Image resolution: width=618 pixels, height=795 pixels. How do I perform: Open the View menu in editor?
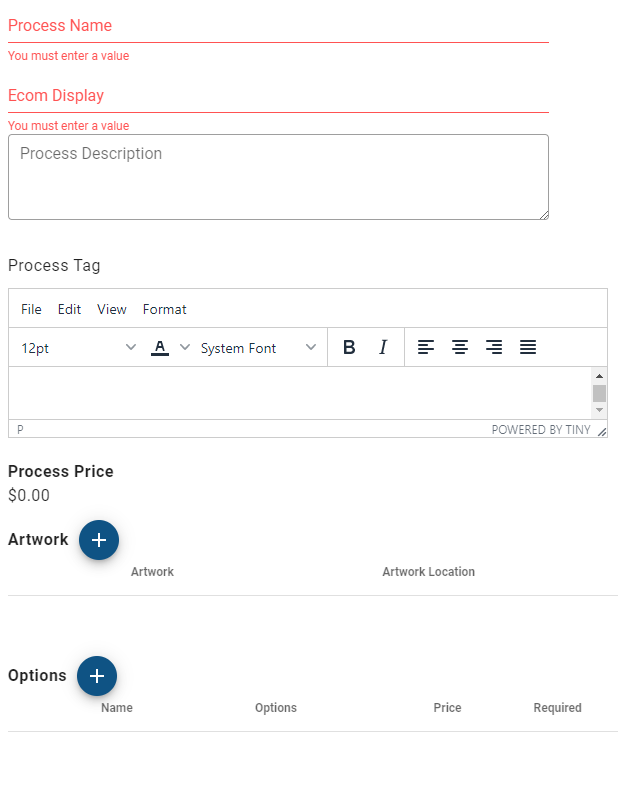point(112,309)
